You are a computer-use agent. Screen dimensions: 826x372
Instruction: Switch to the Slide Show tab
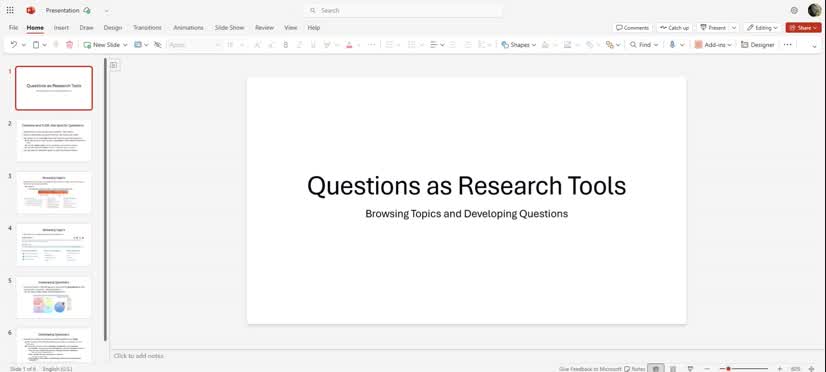click(229, 27)
